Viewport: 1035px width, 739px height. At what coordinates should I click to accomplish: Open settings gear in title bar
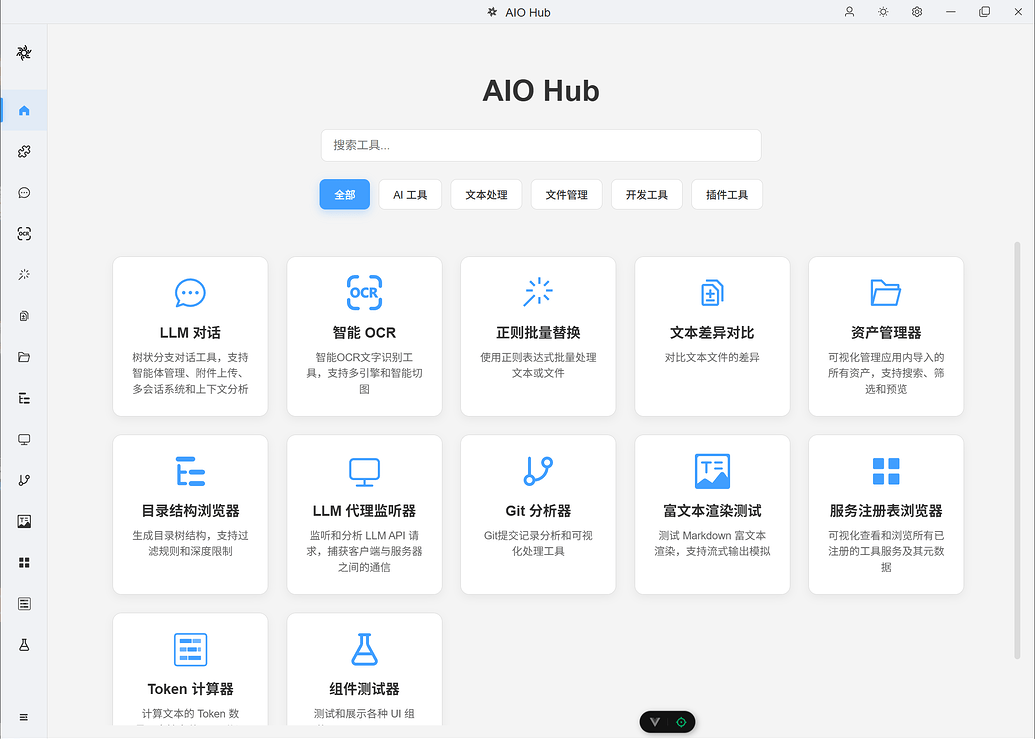(x=917, y=12)
